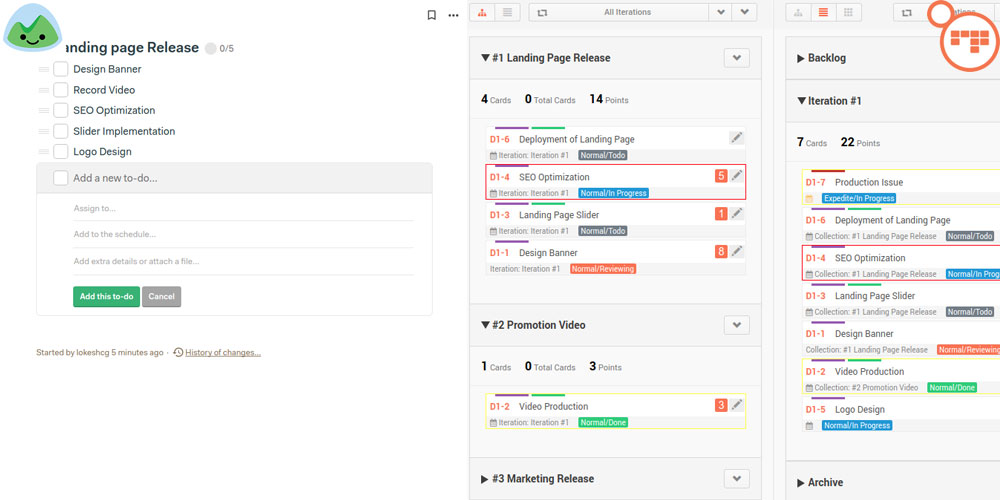The height and width of the screenshot is (500, 1000).
Task: Expand the Backlog section
Action: pyautogui.click(x=801, y=59)
